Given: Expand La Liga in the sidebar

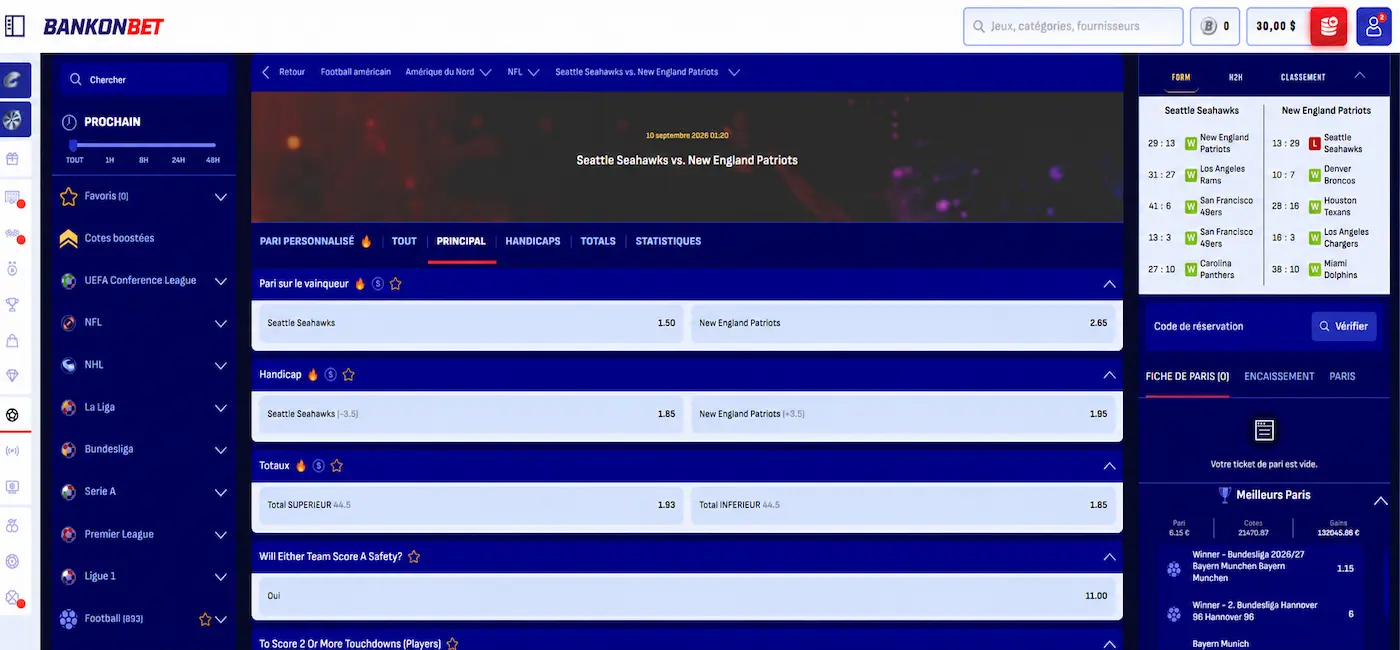Looking at the screenshot, I should (221, 408).
